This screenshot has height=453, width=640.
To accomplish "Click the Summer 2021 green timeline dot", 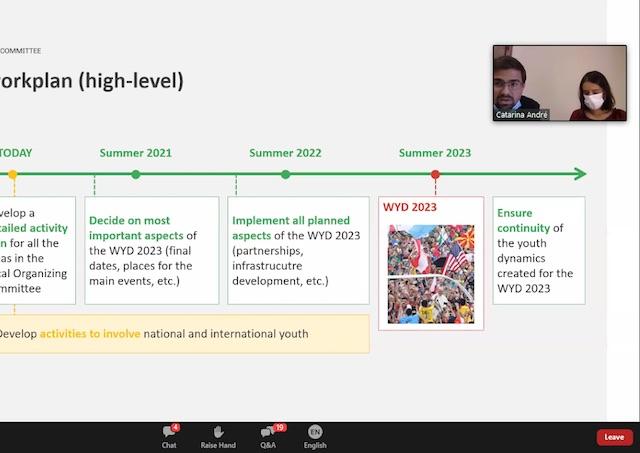I will 136,174.
